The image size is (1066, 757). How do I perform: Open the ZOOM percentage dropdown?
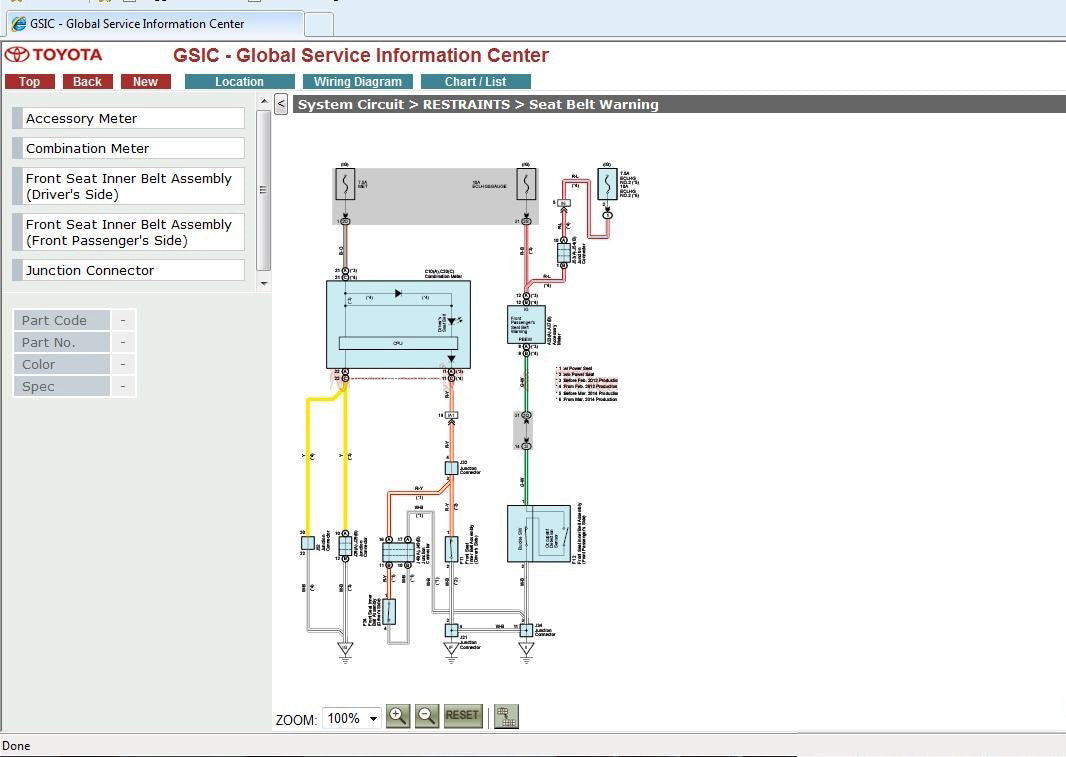point(373,718)
